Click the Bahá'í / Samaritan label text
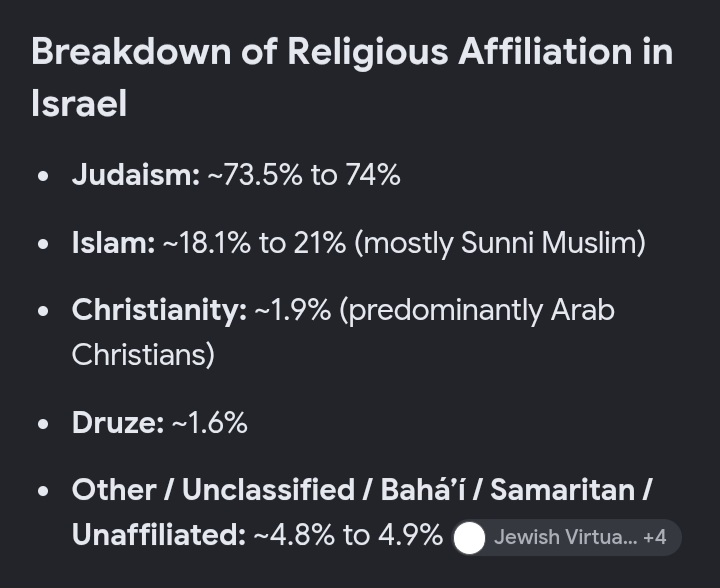This screenshot has height=588, width=720. (x=508, y=490)
